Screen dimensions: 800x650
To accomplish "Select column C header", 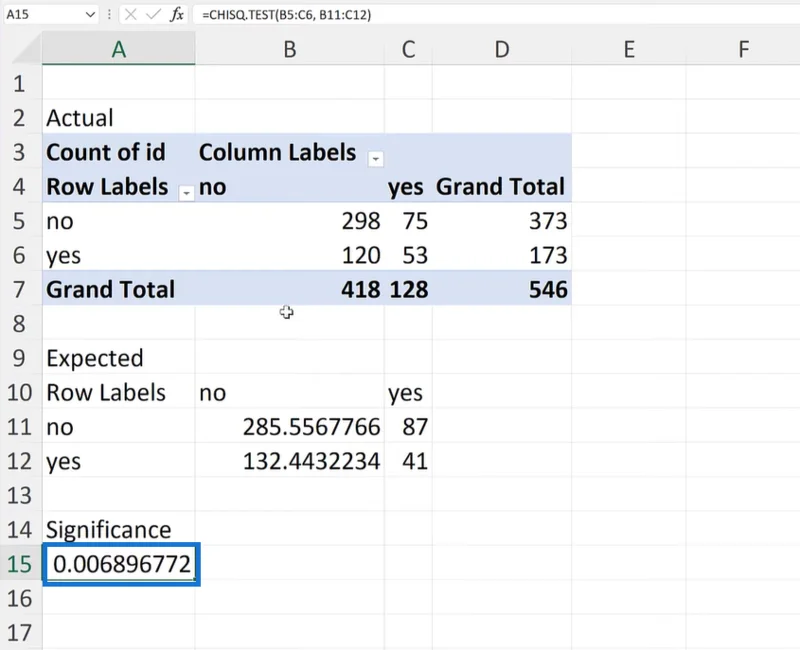I will pos(408,49).
